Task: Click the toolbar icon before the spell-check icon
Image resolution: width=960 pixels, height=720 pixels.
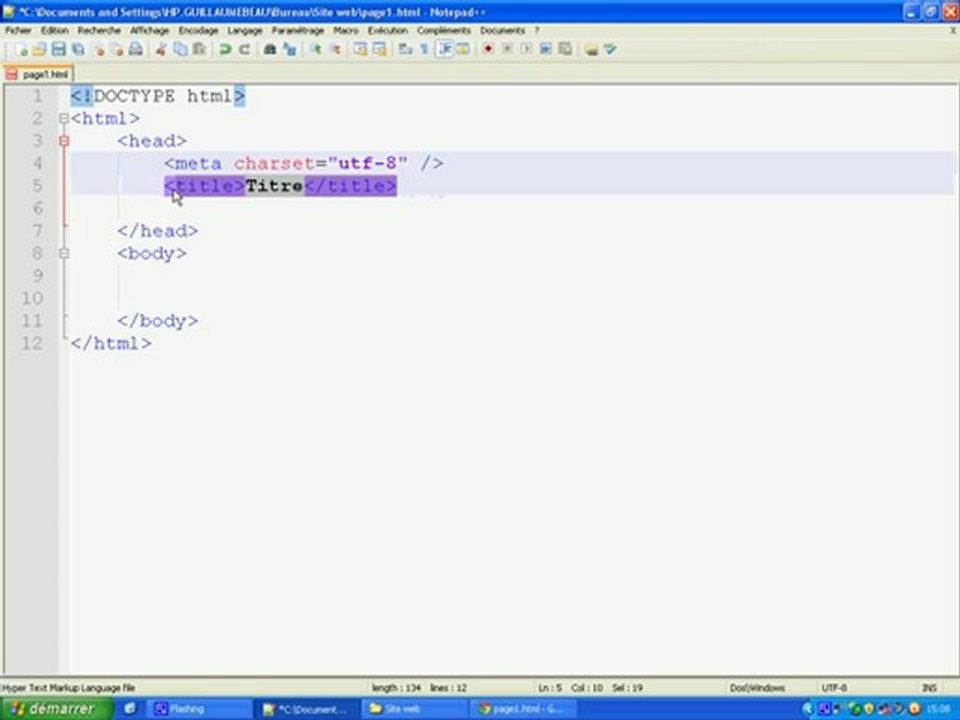Action: coord(591,50)
